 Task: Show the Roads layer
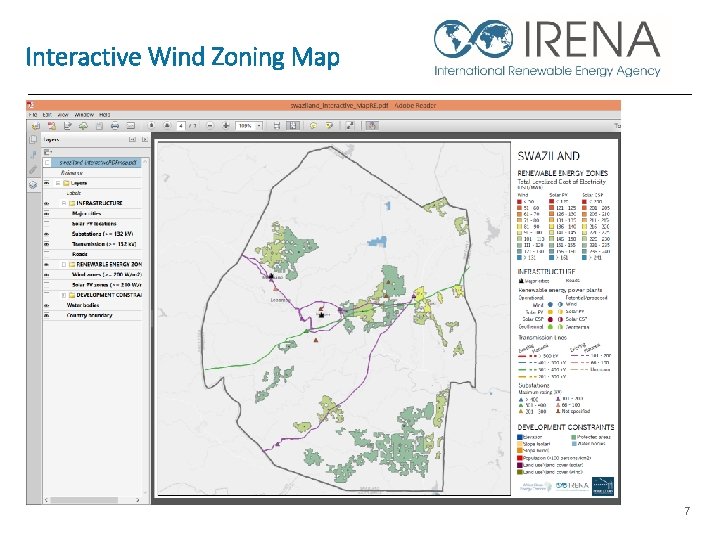[47, 254]
